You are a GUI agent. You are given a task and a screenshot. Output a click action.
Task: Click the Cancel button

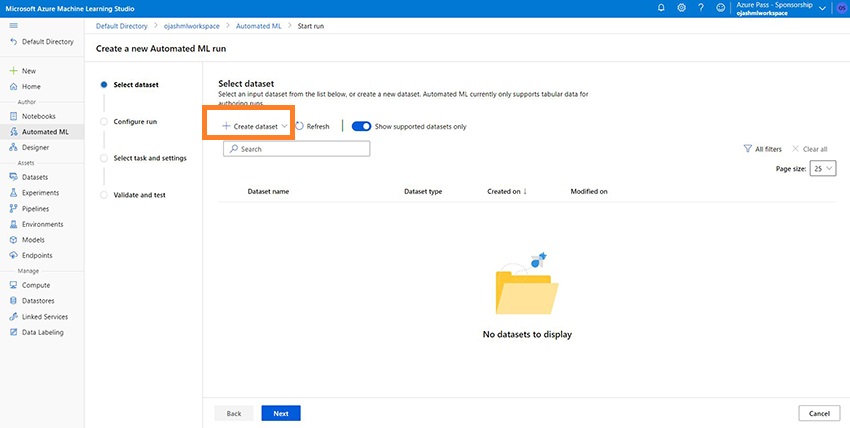pos(819,413)
